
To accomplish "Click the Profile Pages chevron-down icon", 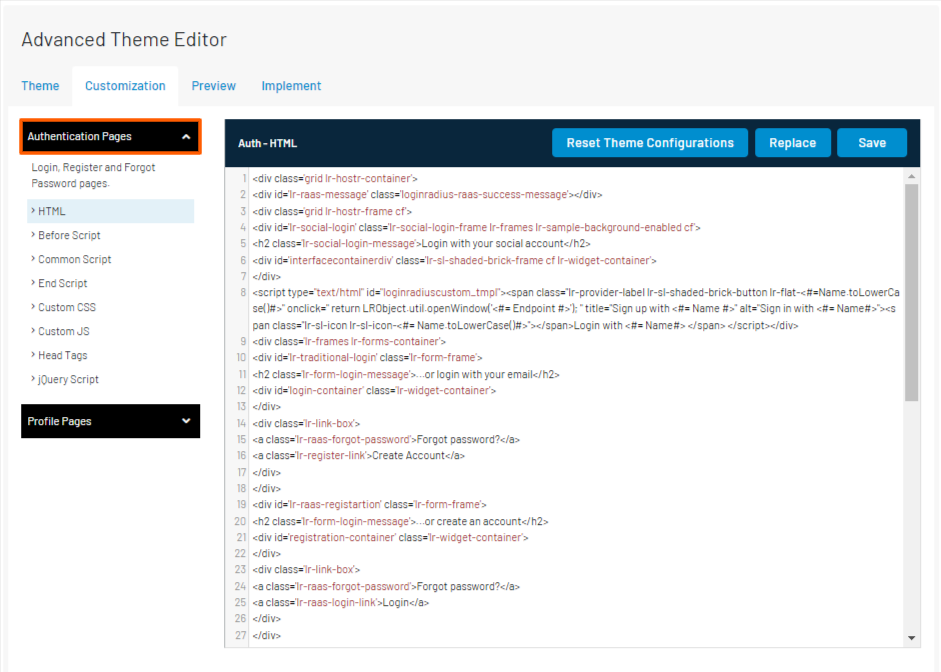I will [186, 422].
